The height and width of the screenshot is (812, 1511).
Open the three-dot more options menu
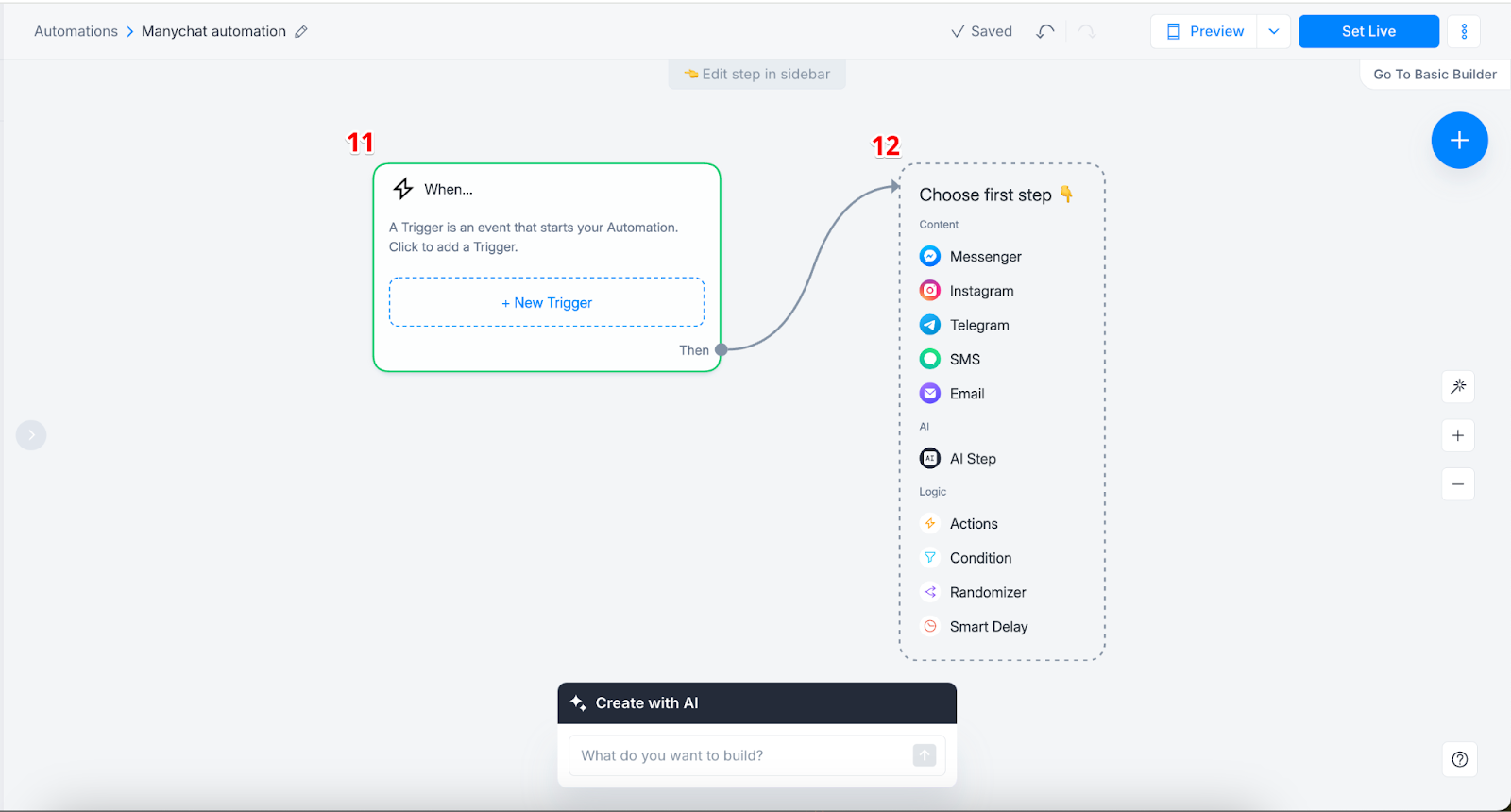(x=1464, y=31)
